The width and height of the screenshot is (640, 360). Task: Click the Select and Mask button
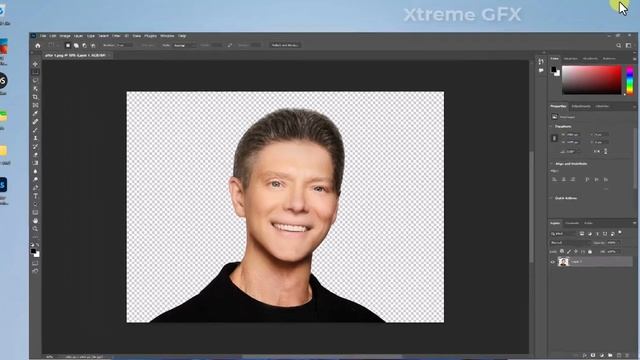click(x=285, y=45)
